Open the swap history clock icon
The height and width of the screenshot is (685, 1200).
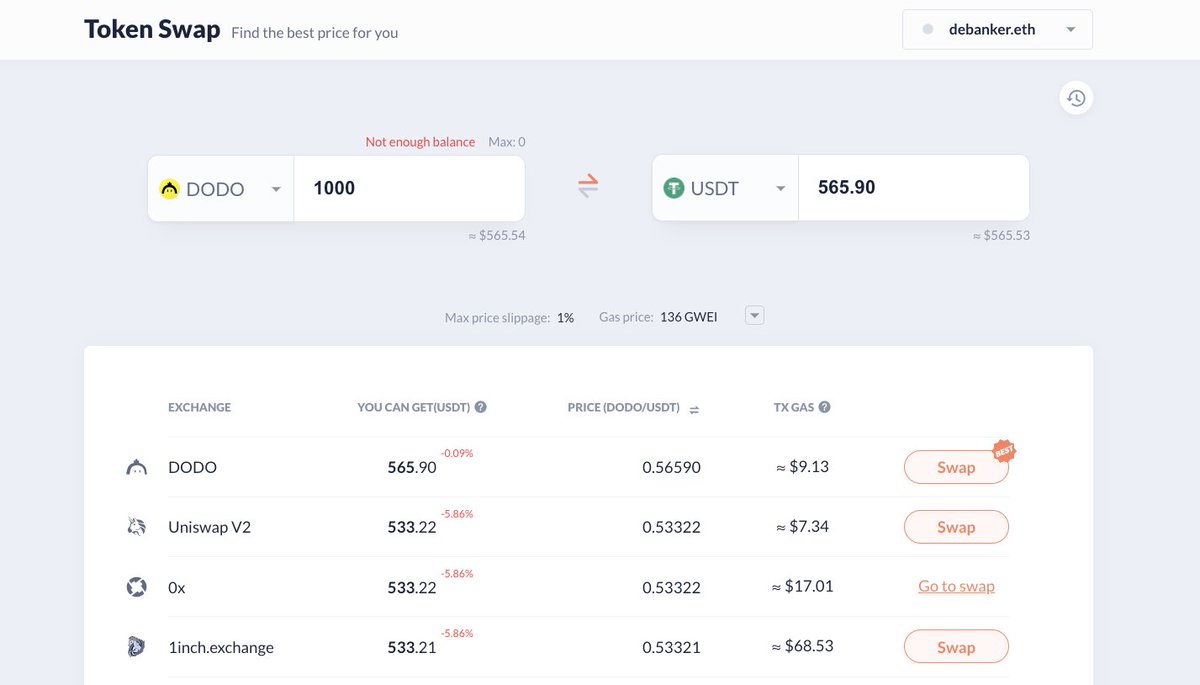click(1076, 98)
